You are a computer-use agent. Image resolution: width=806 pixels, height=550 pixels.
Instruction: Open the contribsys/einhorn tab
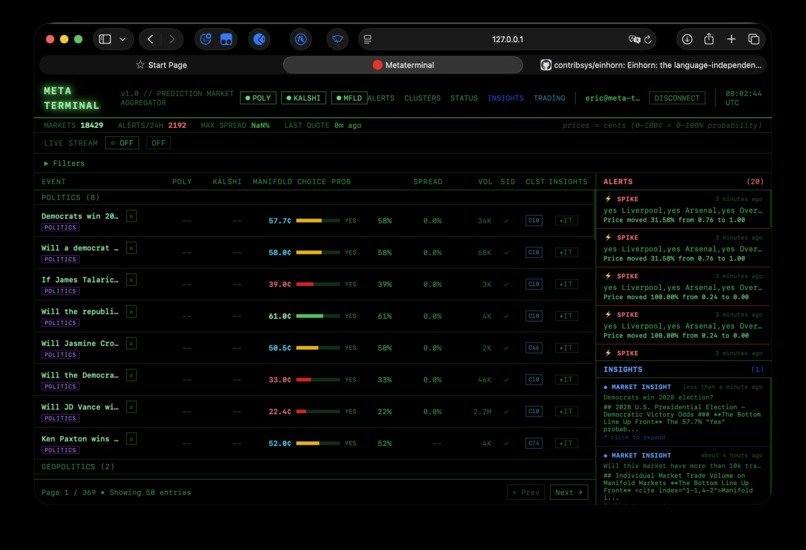click(x=650, y=65)
